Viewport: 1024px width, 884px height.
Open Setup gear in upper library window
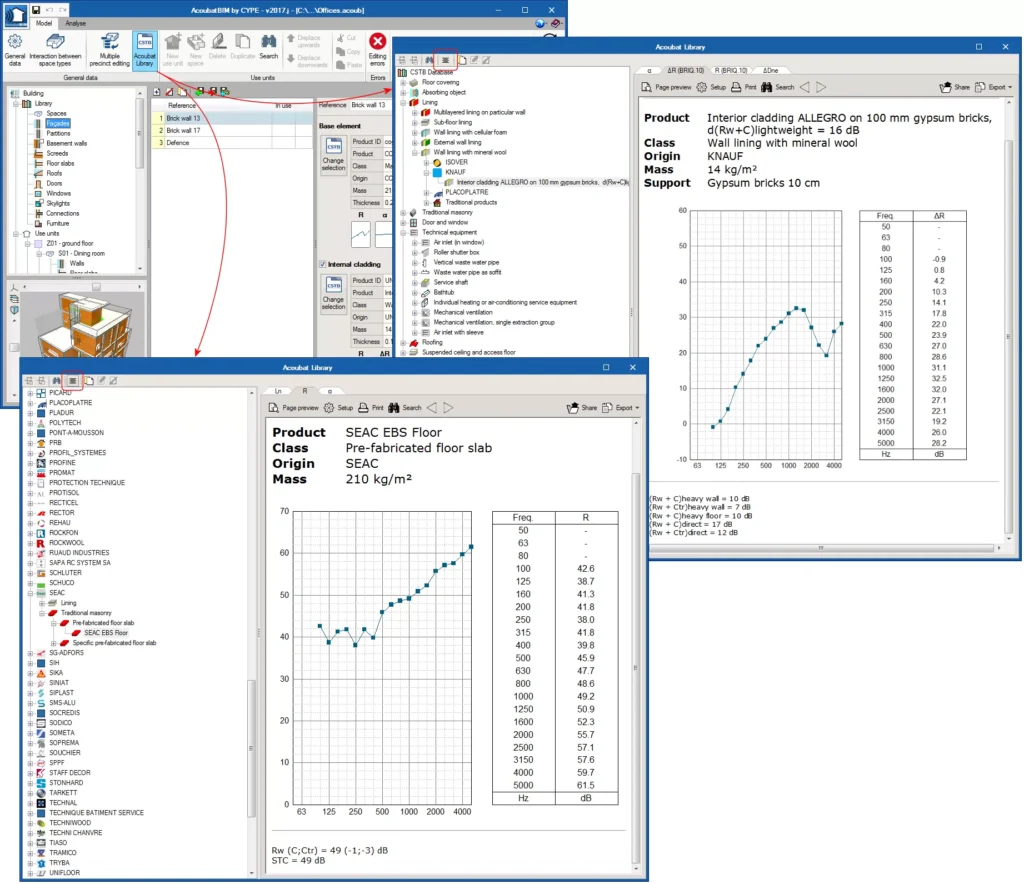[711, 87]
